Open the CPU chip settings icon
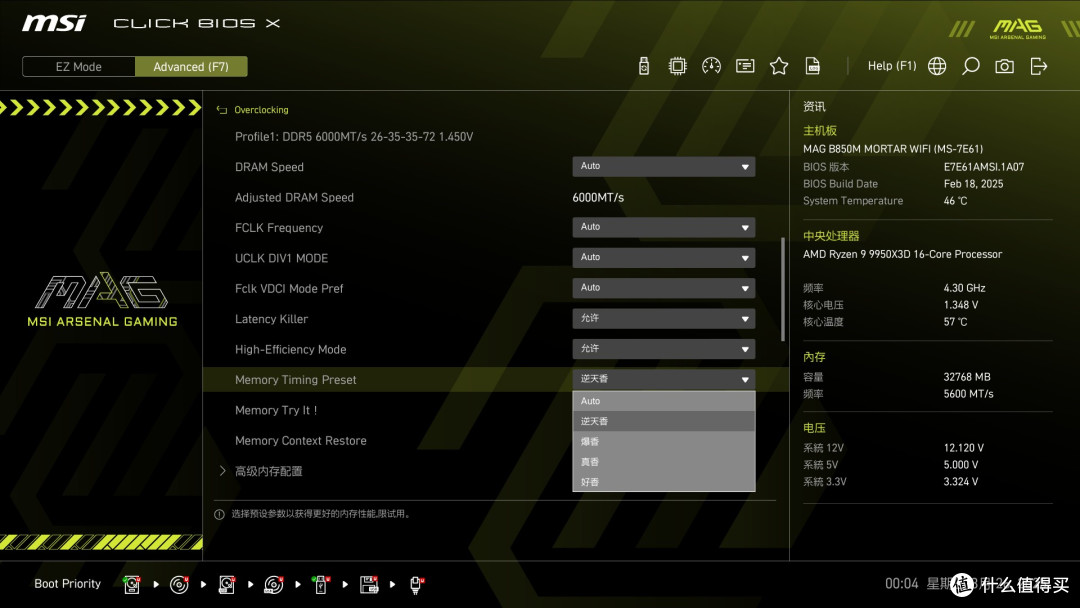 (678, 66)
